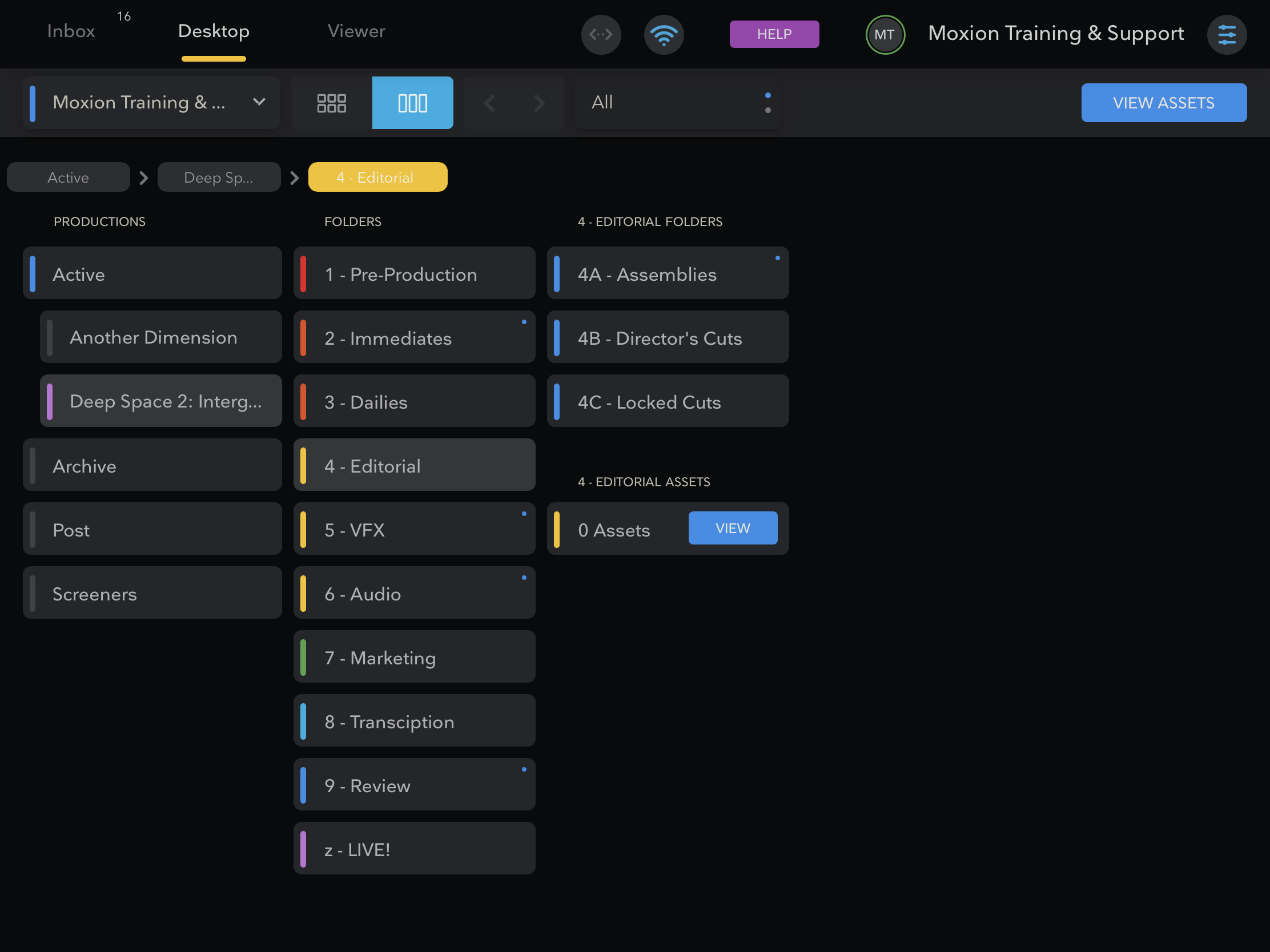This screenshot has height=952, width=1270.
Task: Click the MT profile avatar
Action: tap(884, 34)
